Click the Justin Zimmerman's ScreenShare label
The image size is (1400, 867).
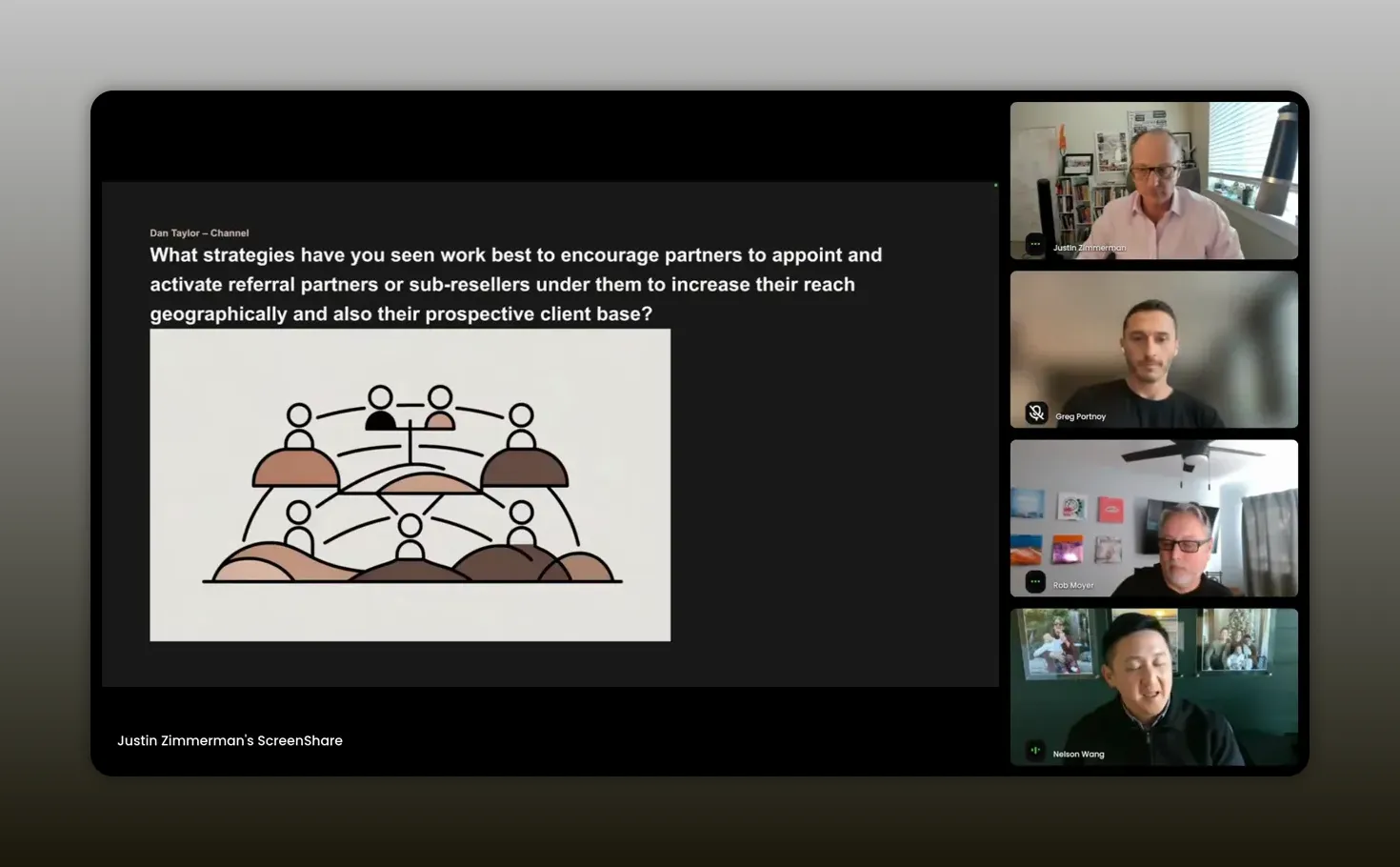tap(230, 740)
